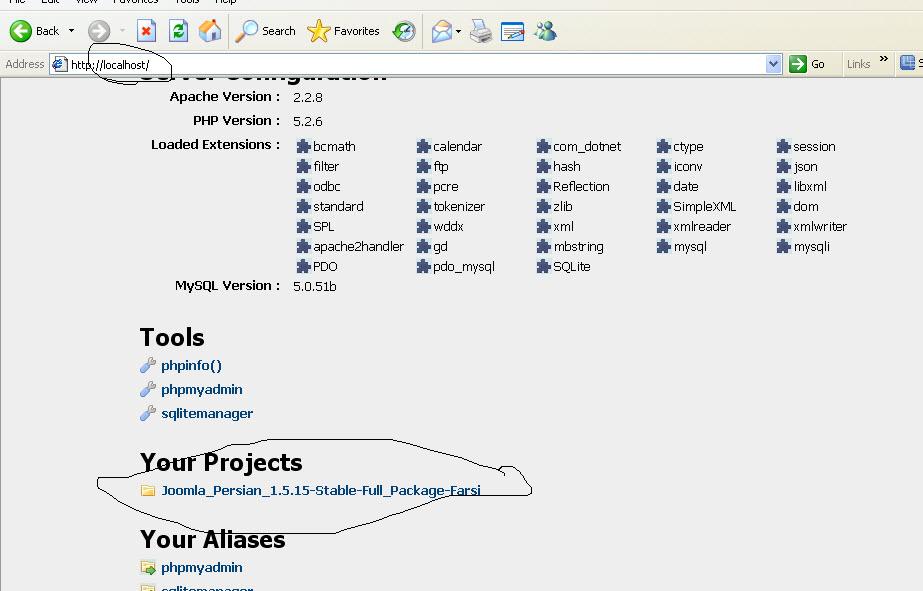Open the Search pane
Viewport: 923px width, 591px height.
[265, 31]
